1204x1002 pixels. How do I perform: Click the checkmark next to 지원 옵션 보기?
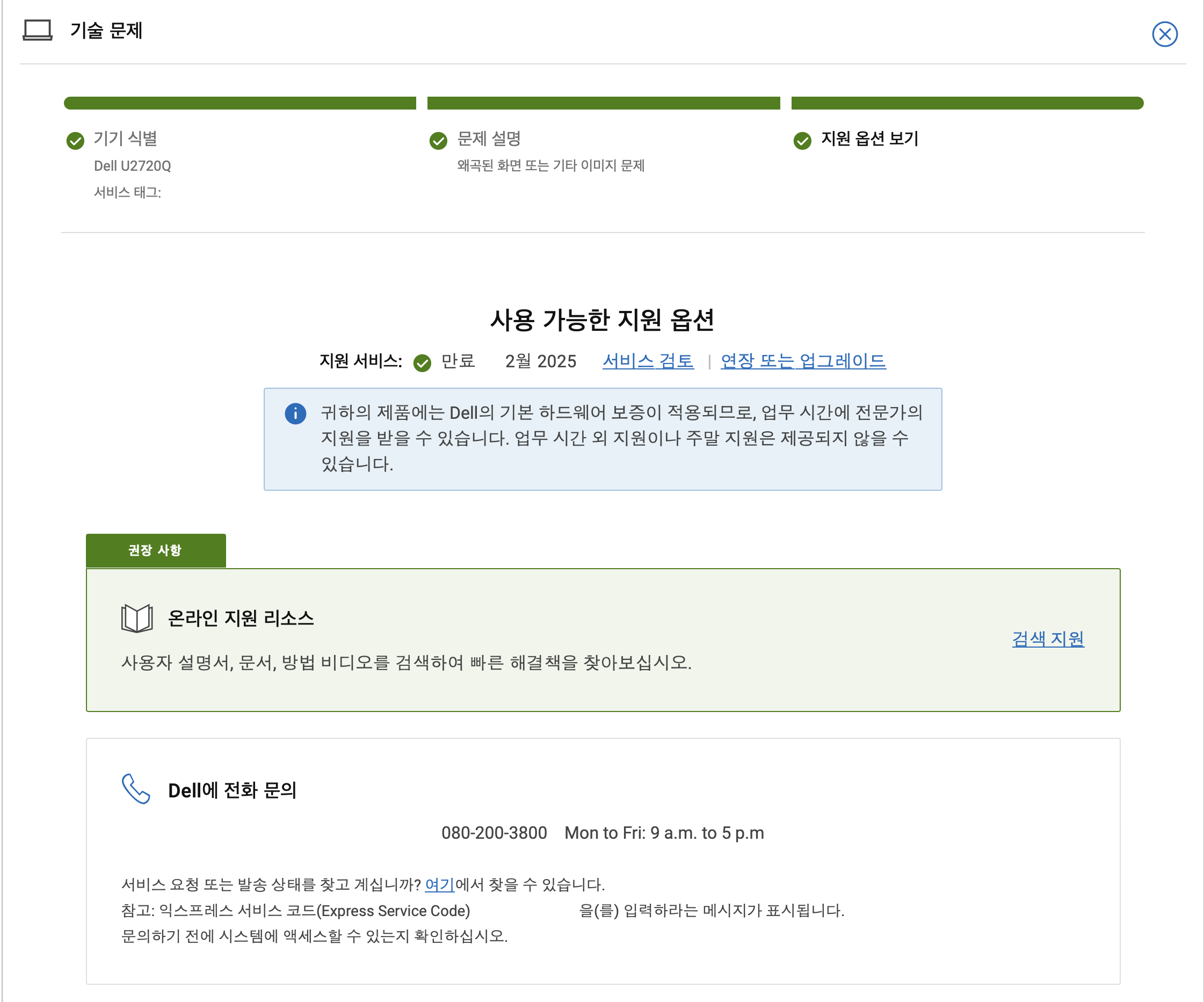802,141
